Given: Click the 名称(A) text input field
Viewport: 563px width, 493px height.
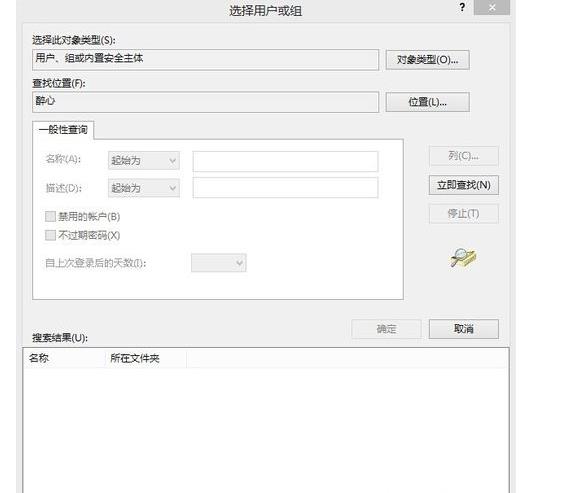Looking at the screenshot, I should tap(285, 161).
